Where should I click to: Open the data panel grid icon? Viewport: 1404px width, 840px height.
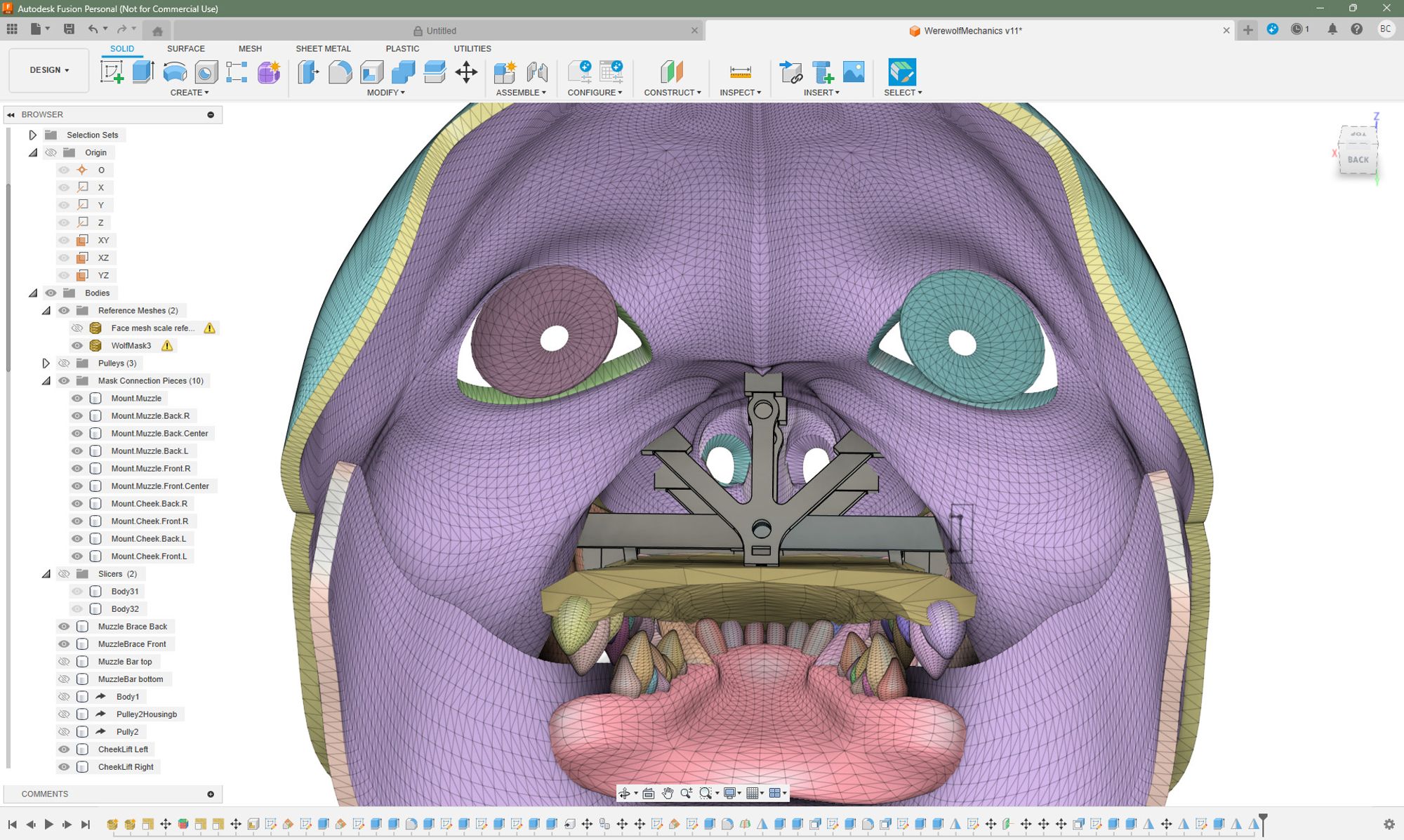(x=12, y=29)
